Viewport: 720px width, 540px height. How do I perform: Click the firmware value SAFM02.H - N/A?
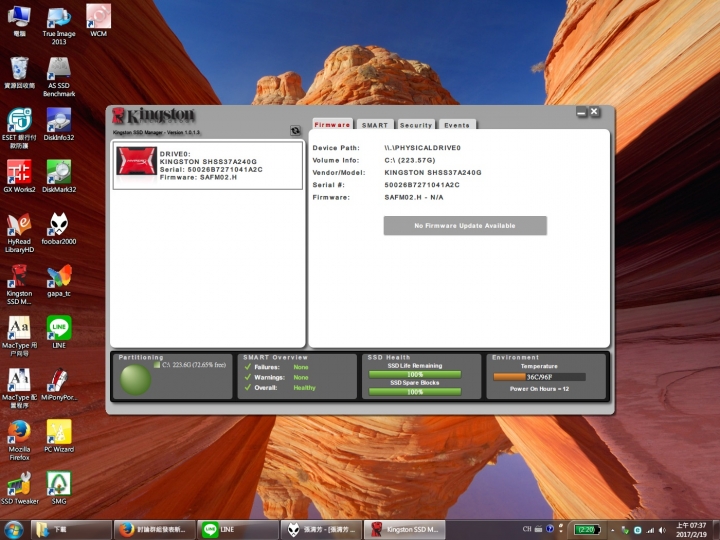(414, 197)
